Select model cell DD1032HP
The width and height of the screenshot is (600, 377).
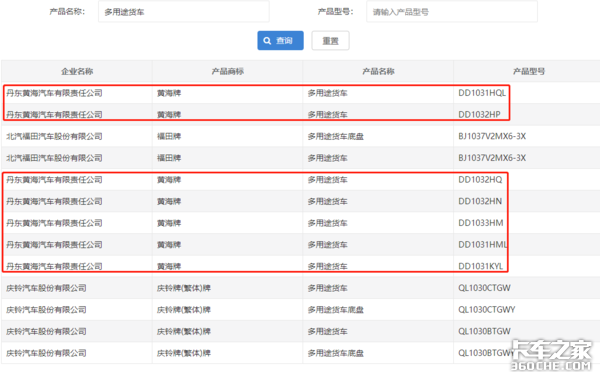click(x=479, y=114)
